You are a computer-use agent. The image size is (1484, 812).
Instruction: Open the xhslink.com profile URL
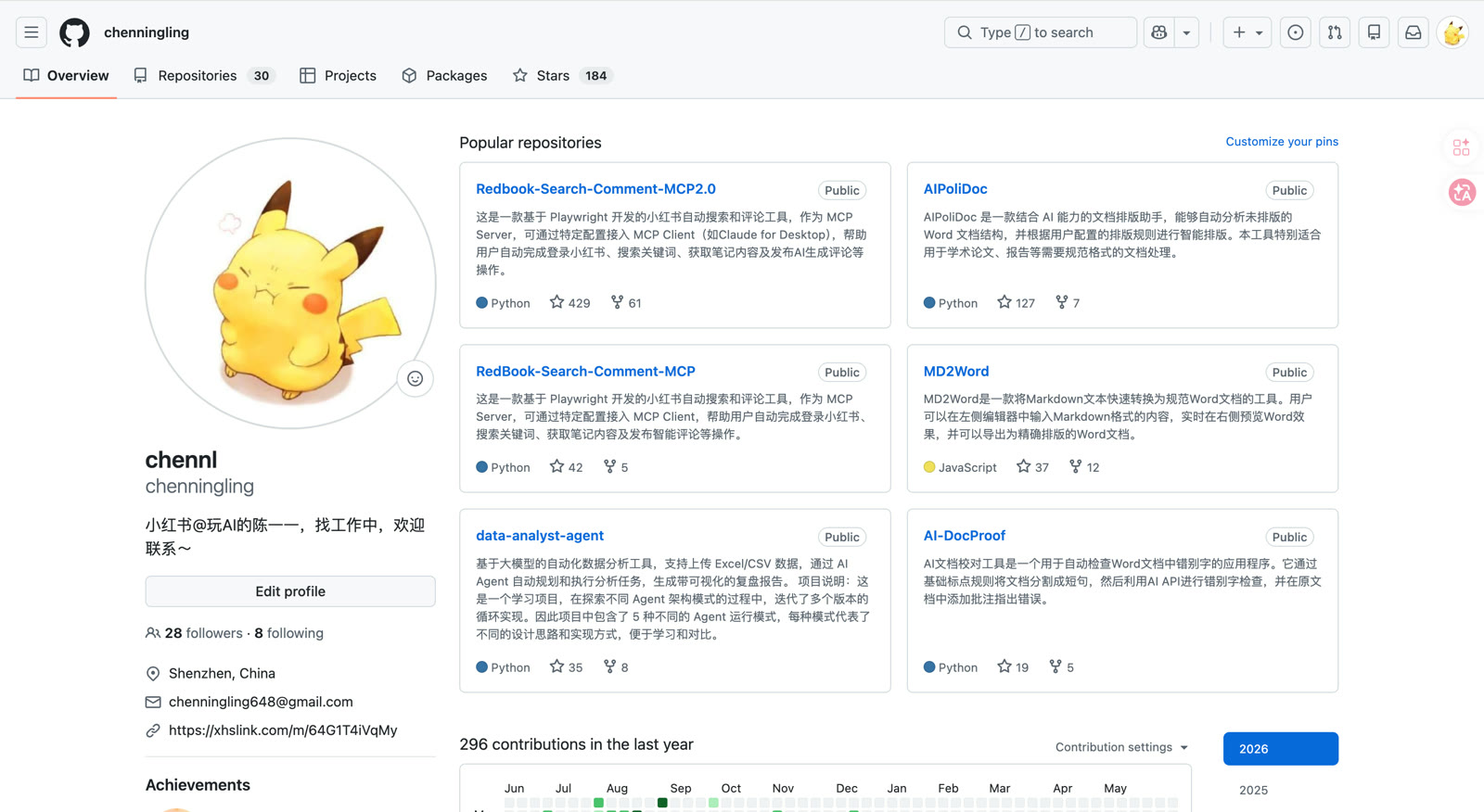coord(283,730)
